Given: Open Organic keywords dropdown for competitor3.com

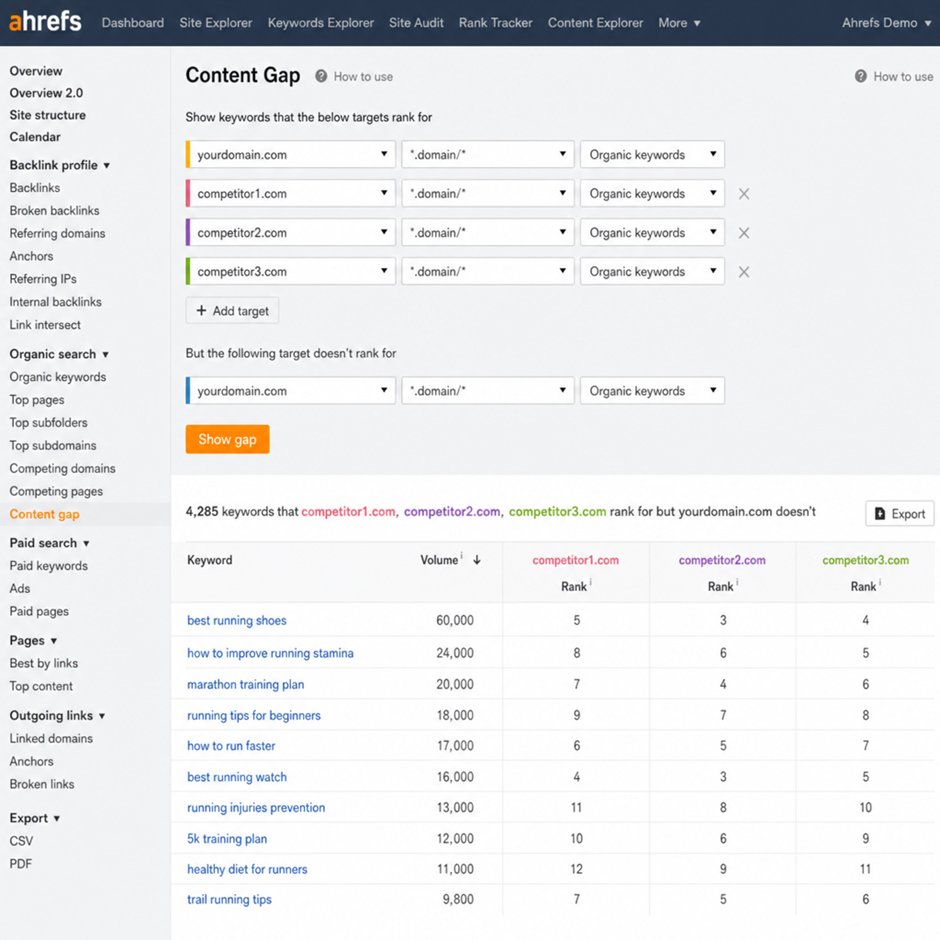Looking at the screenshot, I should click(652, 272).
